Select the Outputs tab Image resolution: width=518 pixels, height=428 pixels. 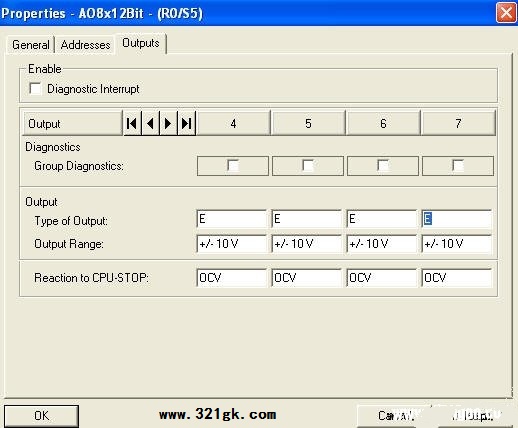pyautogui.click(x=141, y=43)
